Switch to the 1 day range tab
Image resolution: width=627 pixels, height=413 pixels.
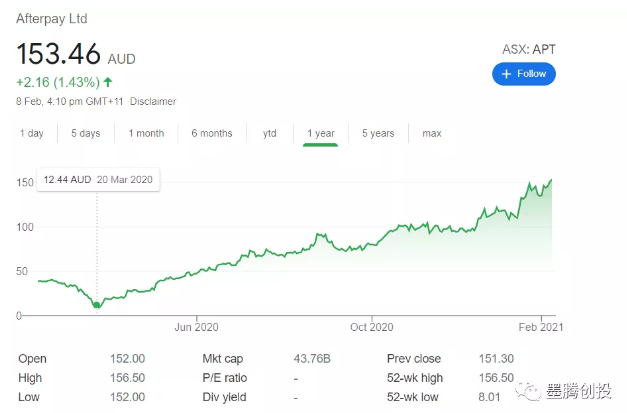point(31,133)
